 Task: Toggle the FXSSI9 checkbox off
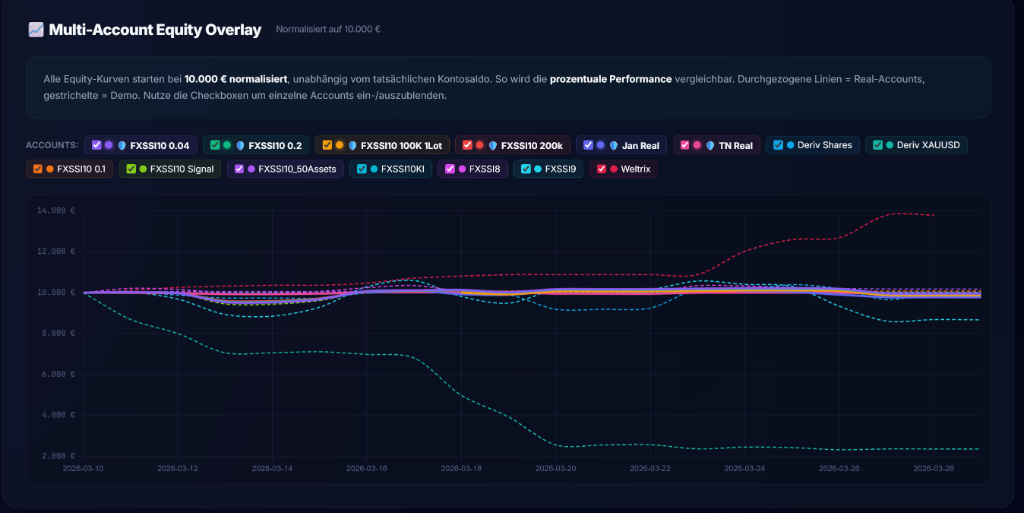525,169
